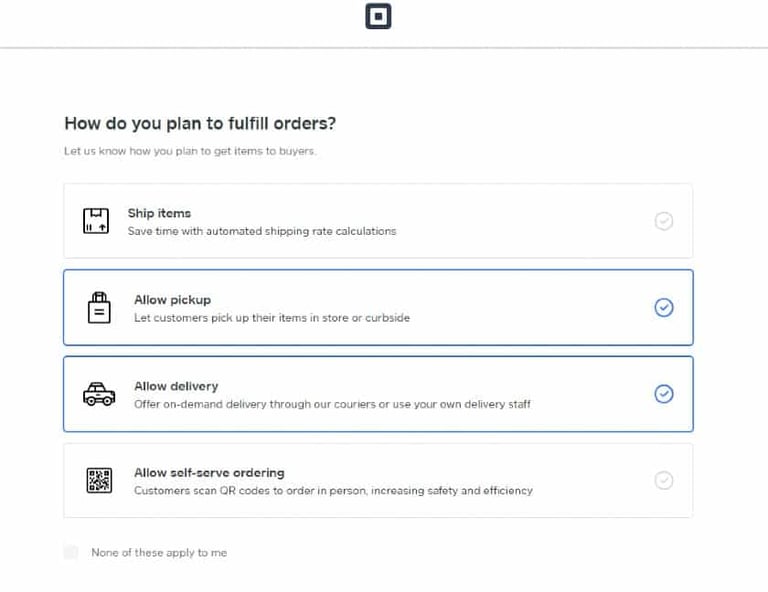Click the in store or curbside description

[272, 318]
